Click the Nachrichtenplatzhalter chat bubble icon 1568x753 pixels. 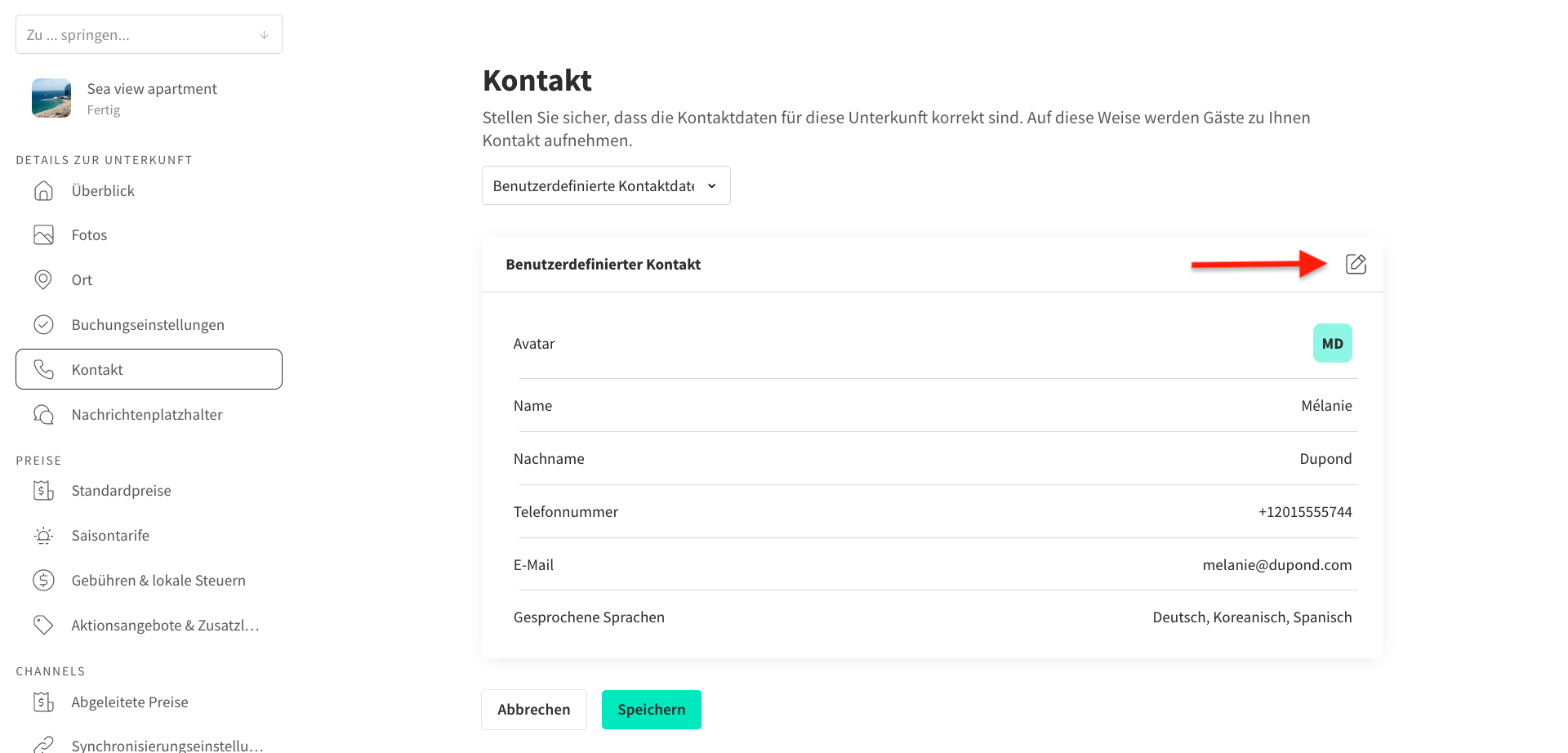43,414
